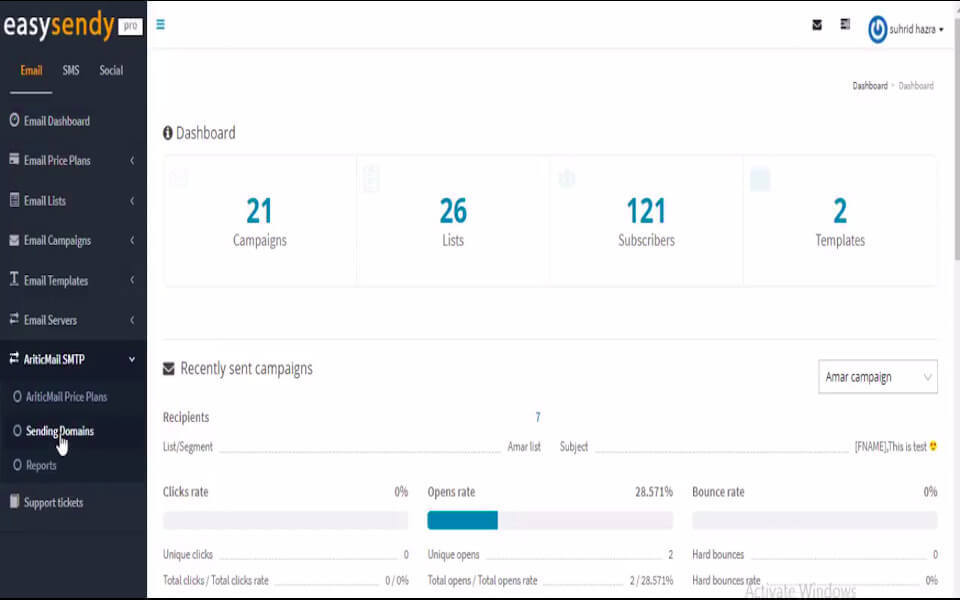Click the Hard bounces label
This screenshot has width=960, height=600.
[x=718, y=555]
